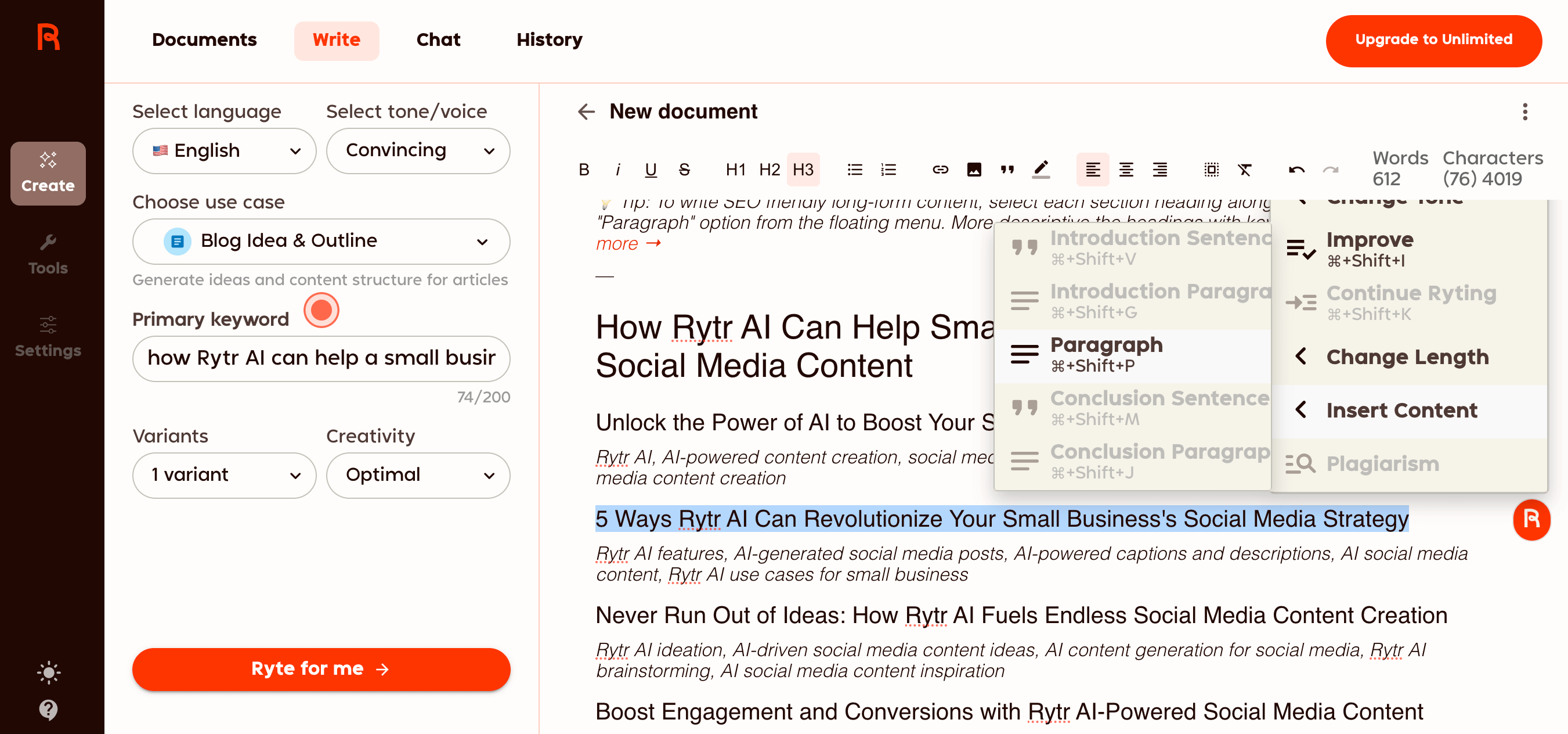Viewport: 1568px width, 734px height.
Task: Click the highlighted '5 Ways Rytr AI' heading
Action: [1002, 519]
